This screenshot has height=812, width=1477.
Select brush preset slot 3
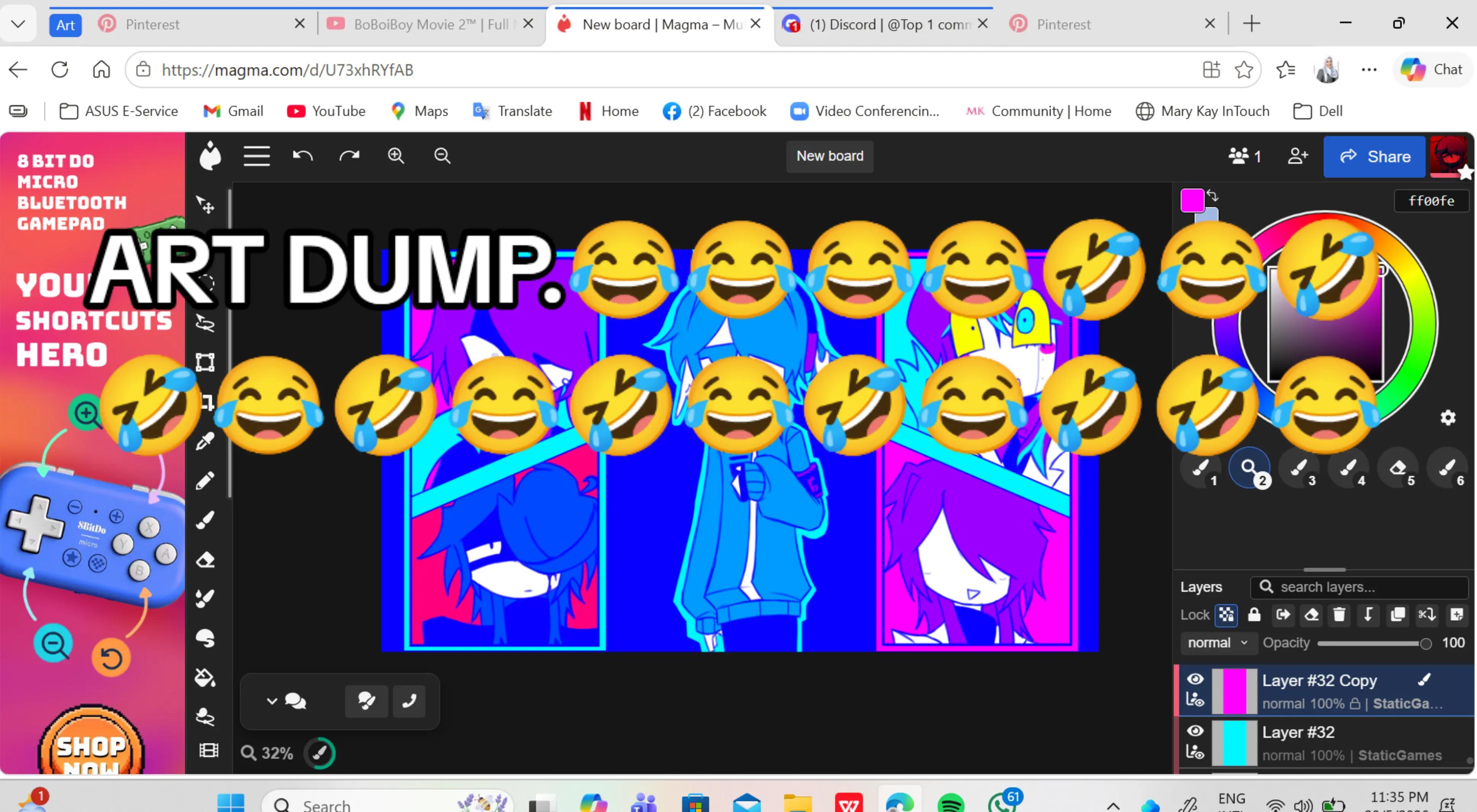[1299, 468]
